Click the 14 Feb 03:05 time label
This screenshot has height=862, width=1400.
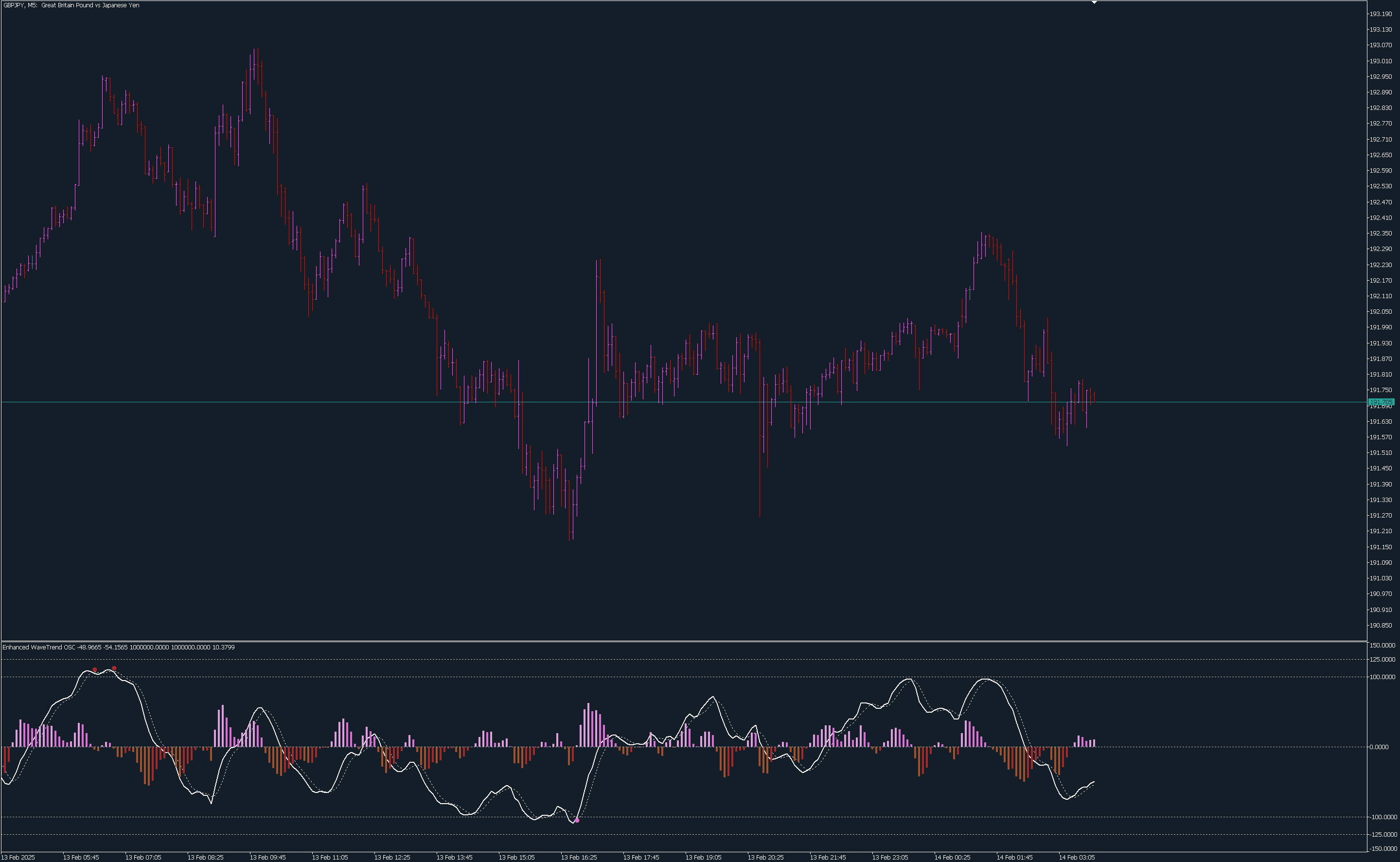(x=1076, y=858)
